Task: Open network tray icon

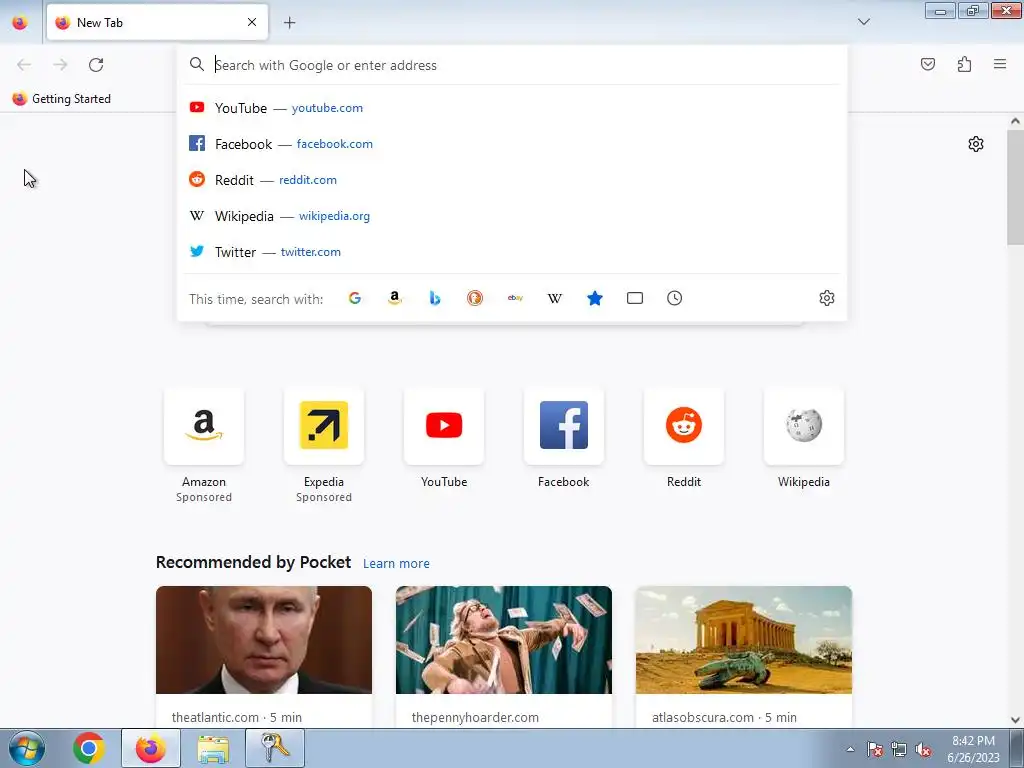Action: 899,750
